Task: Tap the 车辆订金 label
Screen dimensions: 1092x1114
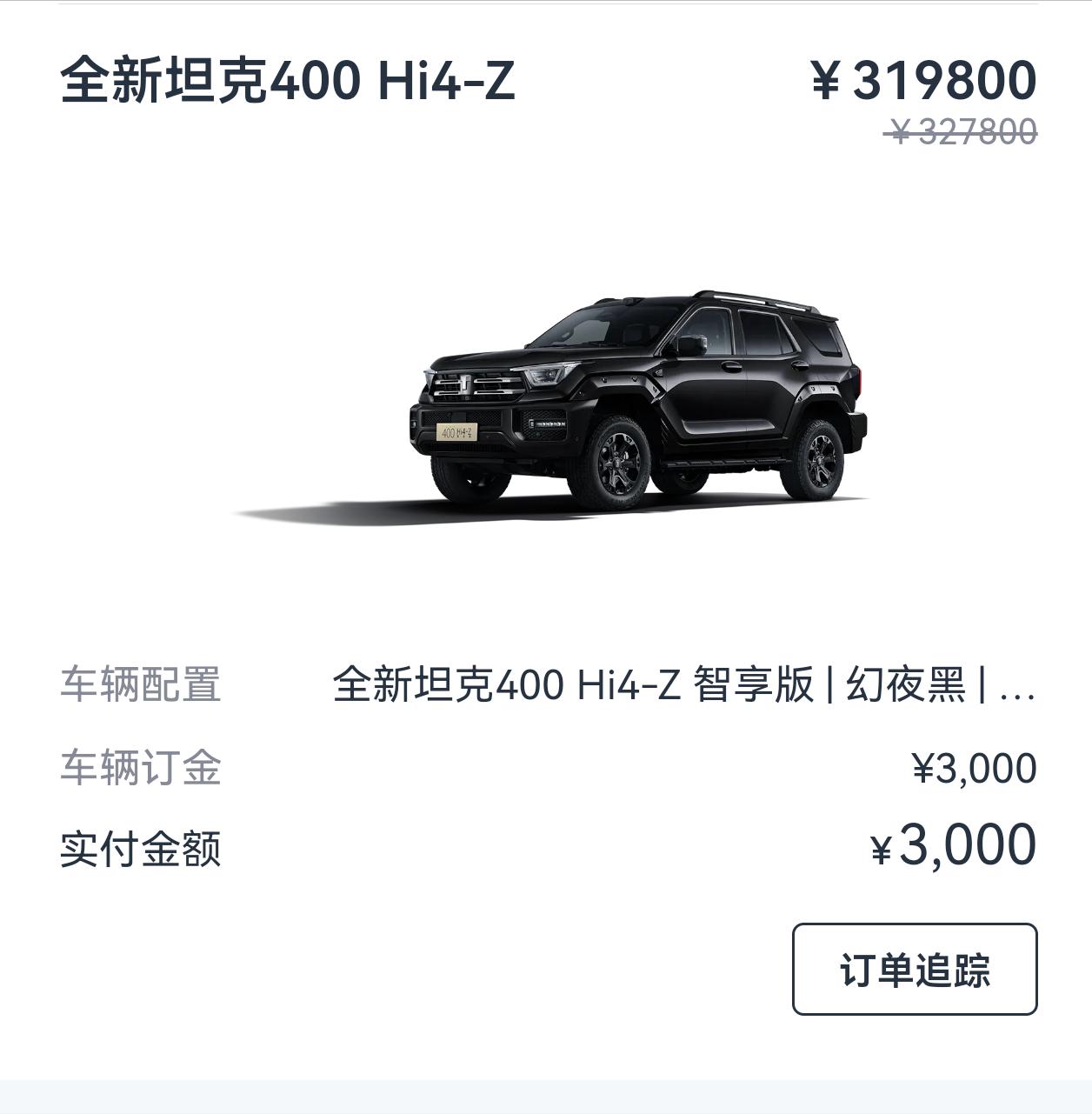Action: (141, 768)
